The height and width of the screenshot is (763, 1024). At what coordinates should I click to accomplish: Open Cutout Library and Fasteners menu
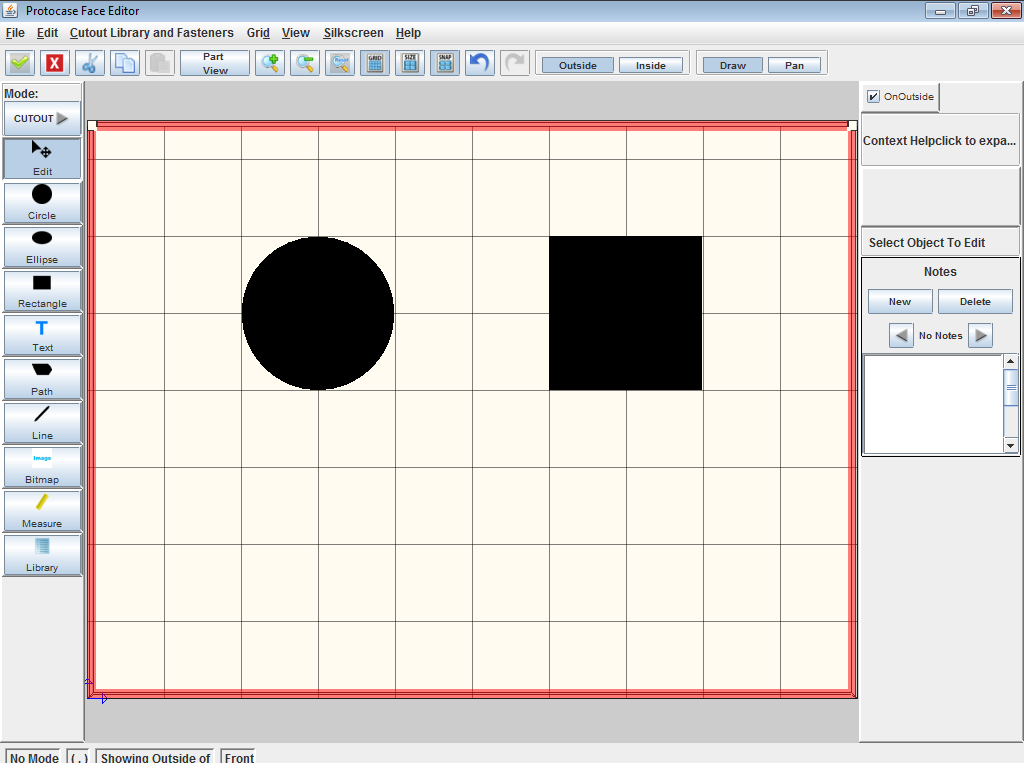[152, 33]
